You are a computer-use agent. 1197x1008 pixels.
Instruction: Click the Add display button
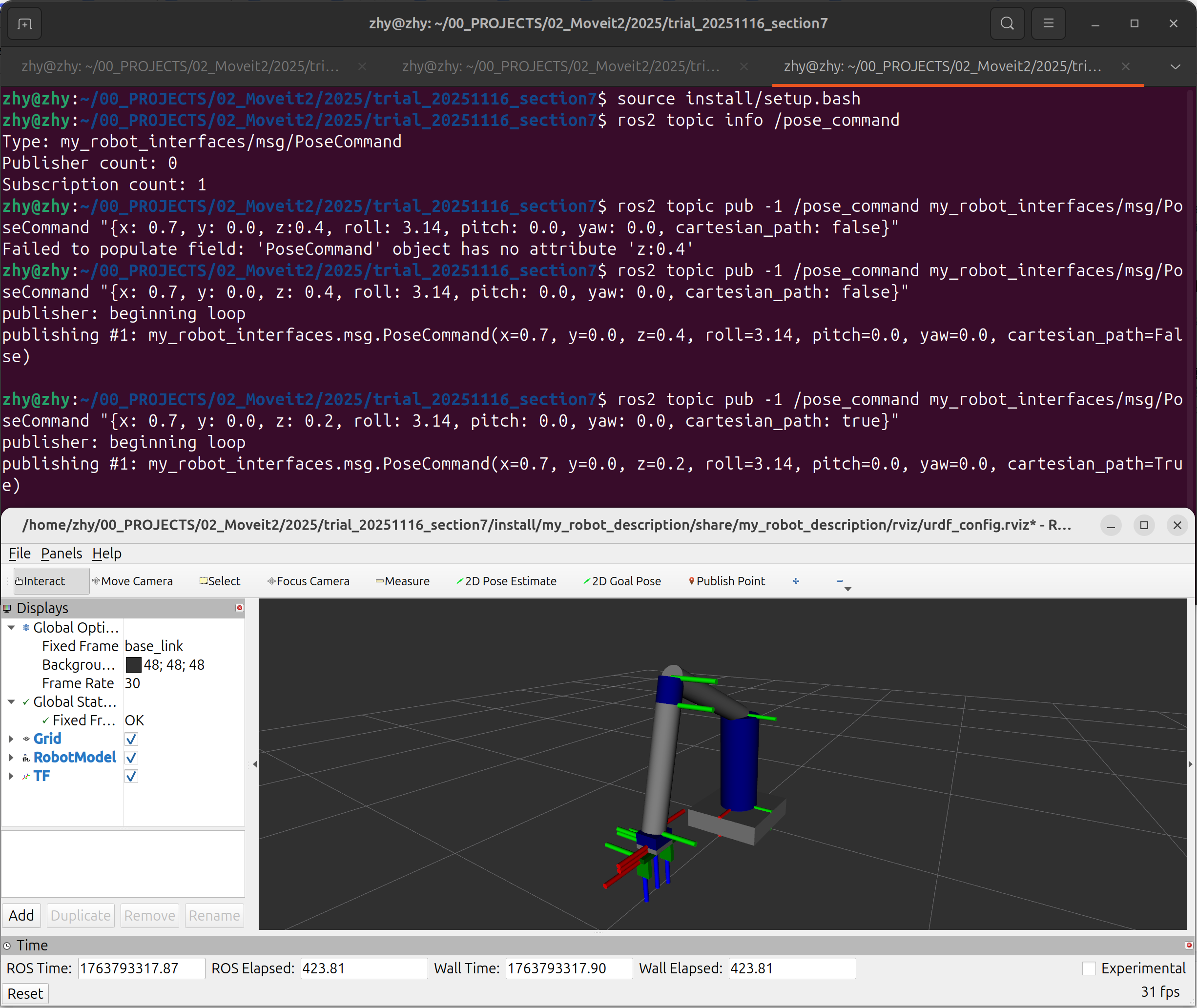pyautogui.click(x=21, y=915)
